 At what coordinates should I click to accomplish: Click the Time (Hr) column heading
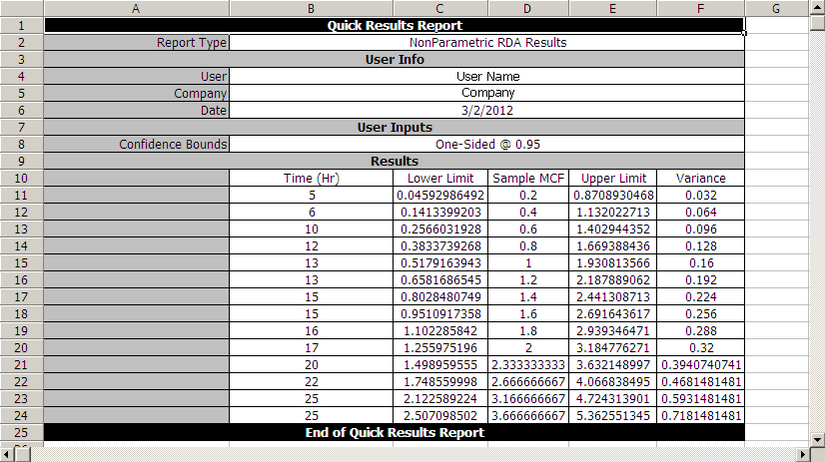(311, 178)
